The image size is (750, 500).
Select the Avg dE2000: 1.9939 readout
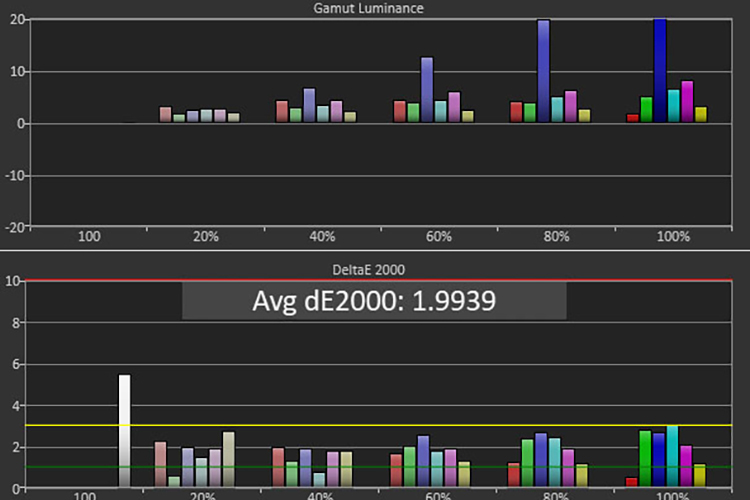tap(374, 301)
